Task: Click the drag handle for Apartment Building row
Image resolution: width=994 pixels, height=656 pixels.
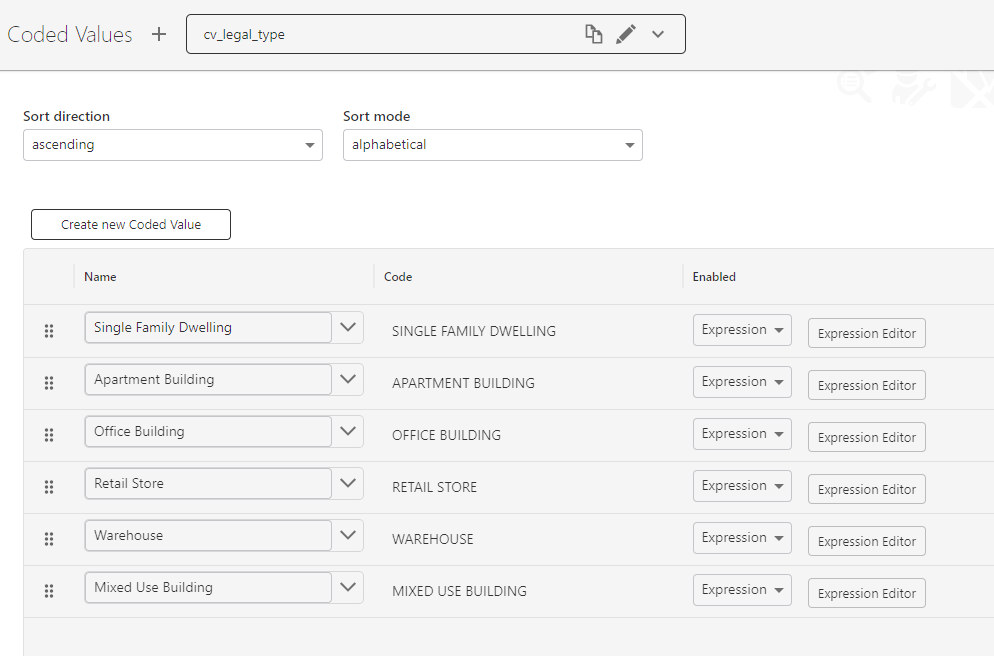Action: pyautogui.click(x=49, y=383)
